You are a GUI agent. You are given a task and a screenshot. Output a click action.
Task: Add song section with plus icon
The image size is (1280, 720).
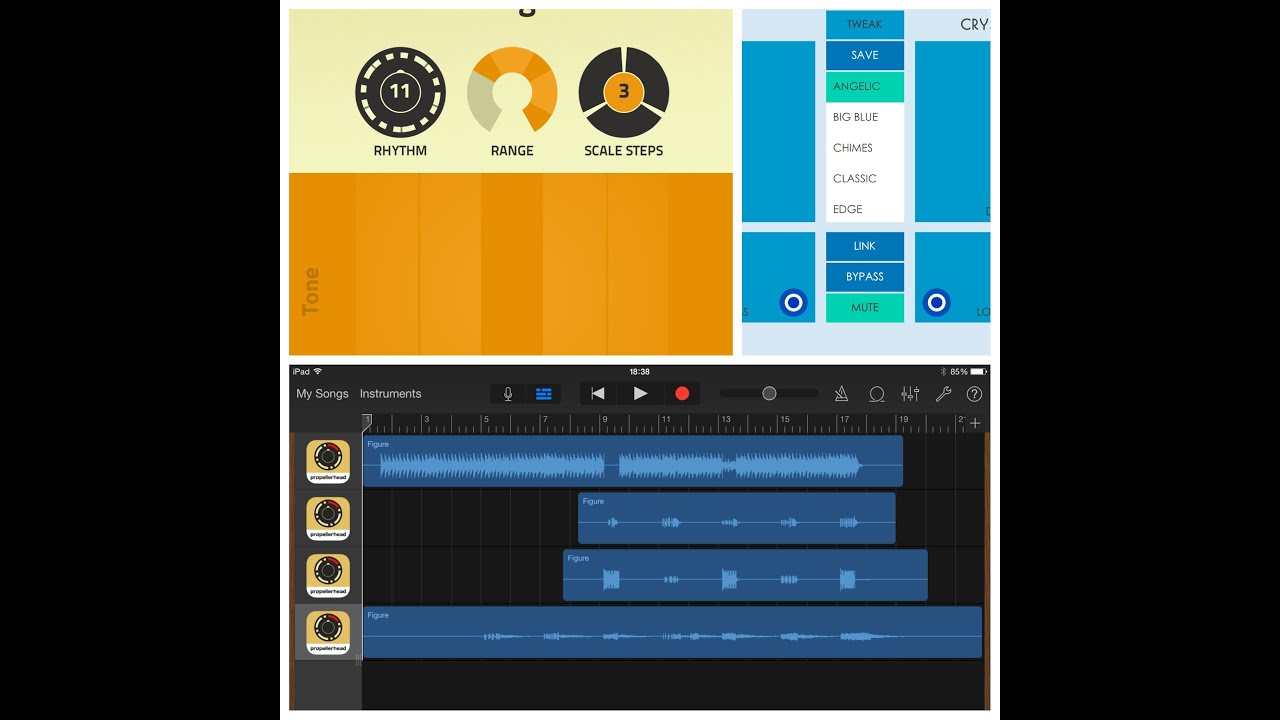[975, 423]
